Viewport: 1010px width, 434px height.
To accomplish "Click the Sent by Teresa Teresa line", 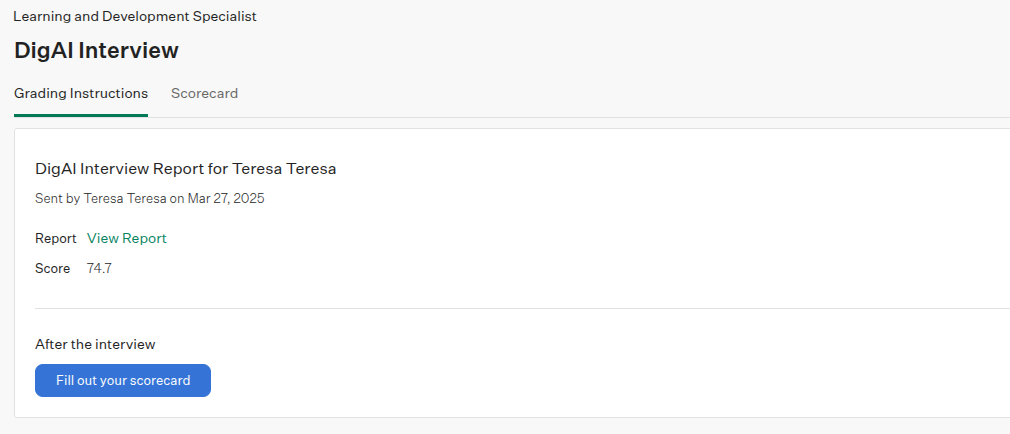I will click(149, 198).
